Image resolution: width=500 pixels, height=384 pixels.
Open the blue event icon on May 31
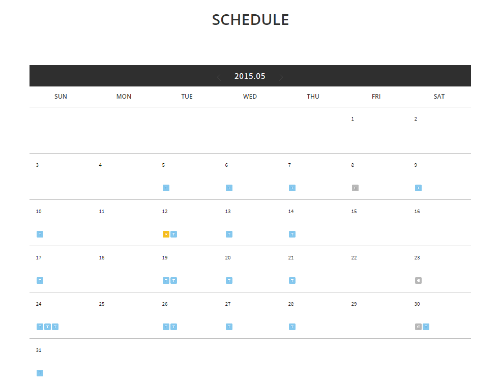(x=40, y=373)
